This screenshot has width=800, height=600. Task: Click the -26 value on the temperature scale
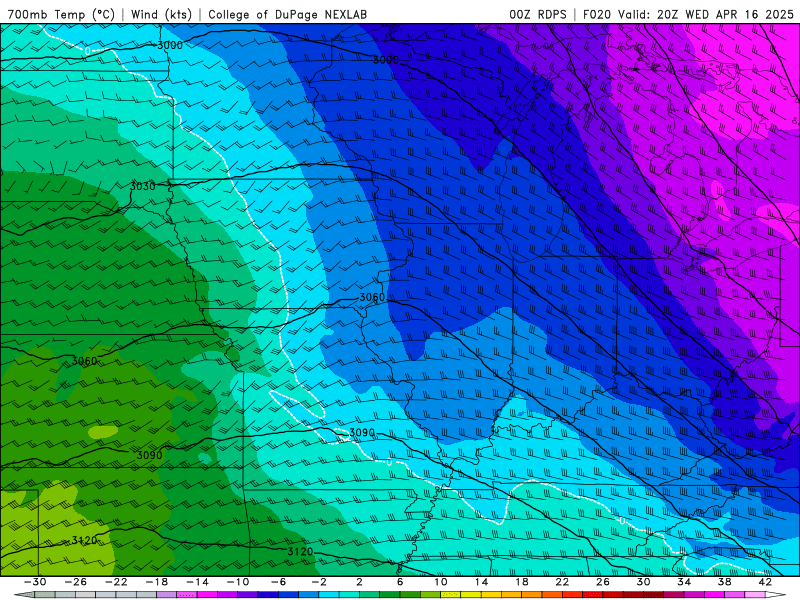(x=76, y=582)
